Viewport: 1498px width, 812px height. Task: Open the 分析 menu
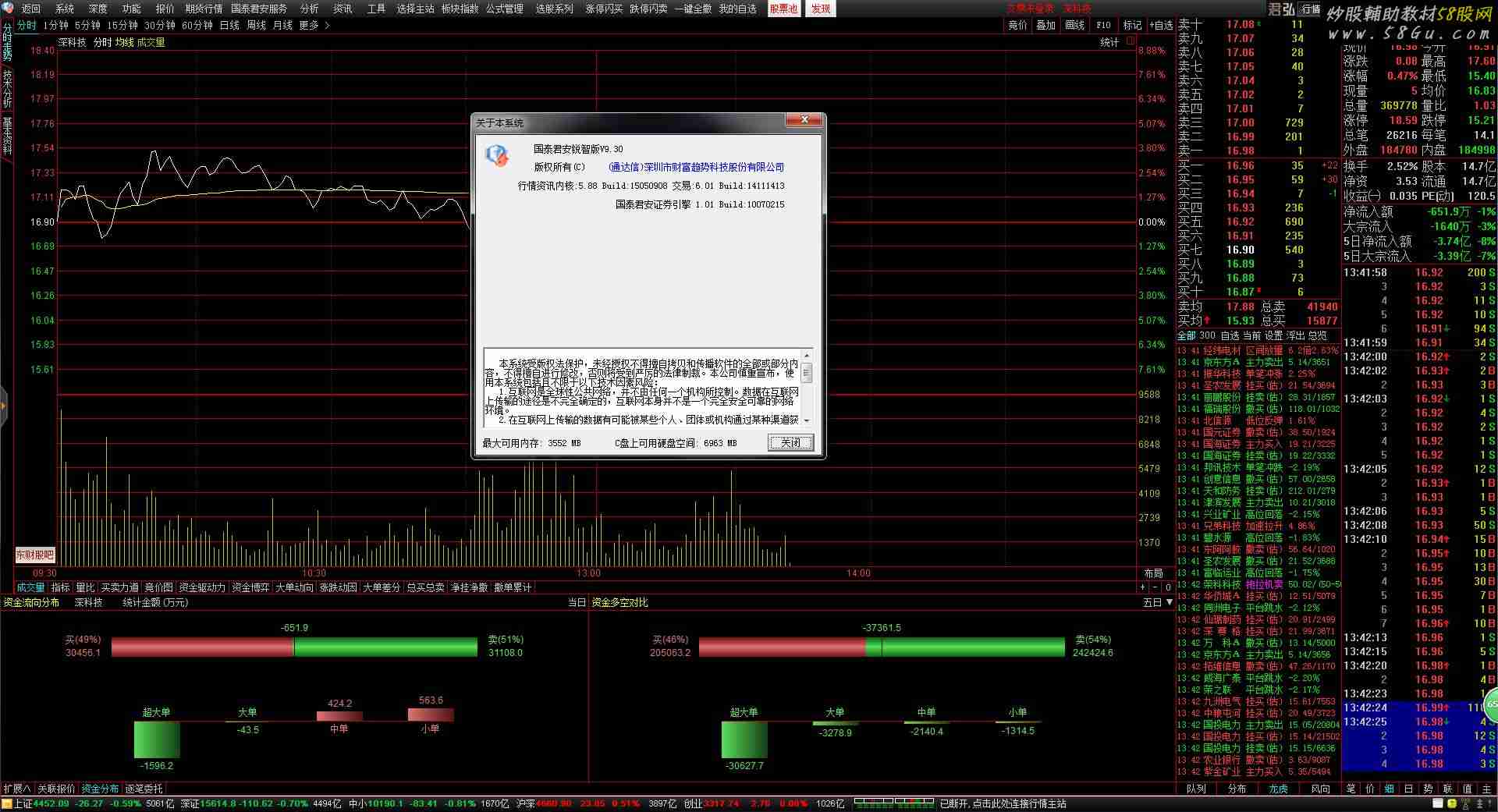click(309, 9)
